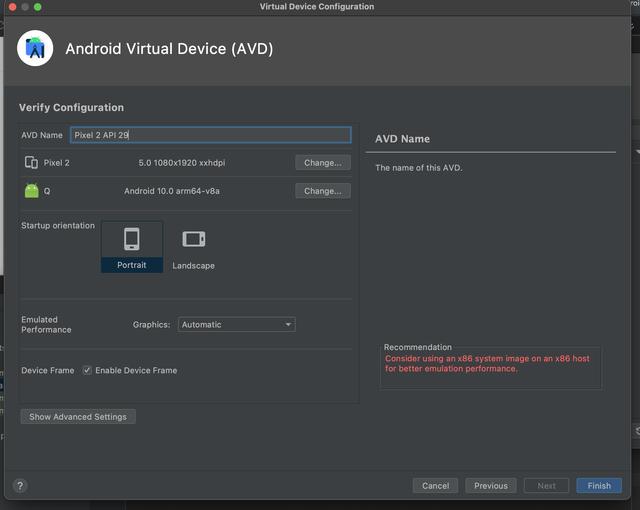Click the Pixel 2 device icon
Screen dimensions: 640x510
31,162
